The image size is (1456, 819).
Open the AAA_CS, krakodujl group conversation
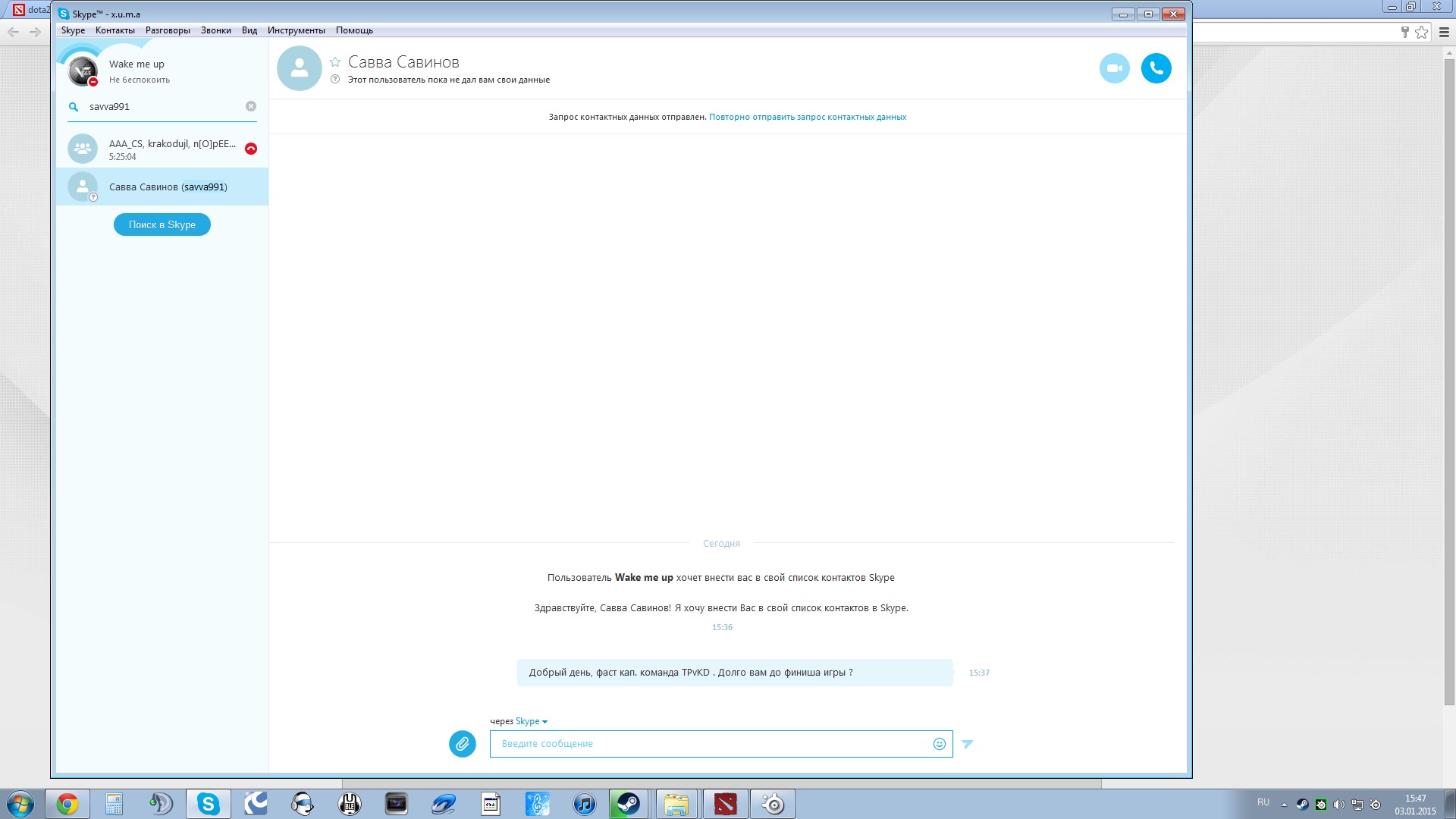click(162, 149)
